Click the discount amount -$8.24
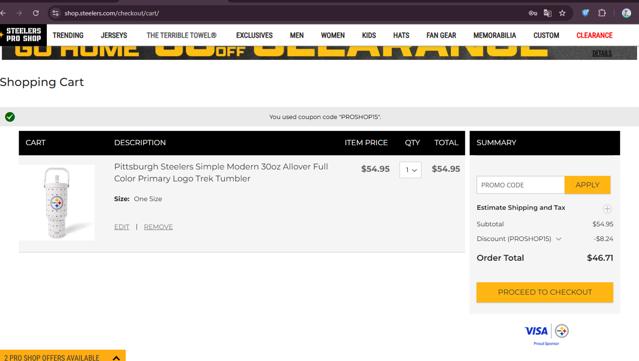Viewport: 639px width, 361px height. coord(604,239)
